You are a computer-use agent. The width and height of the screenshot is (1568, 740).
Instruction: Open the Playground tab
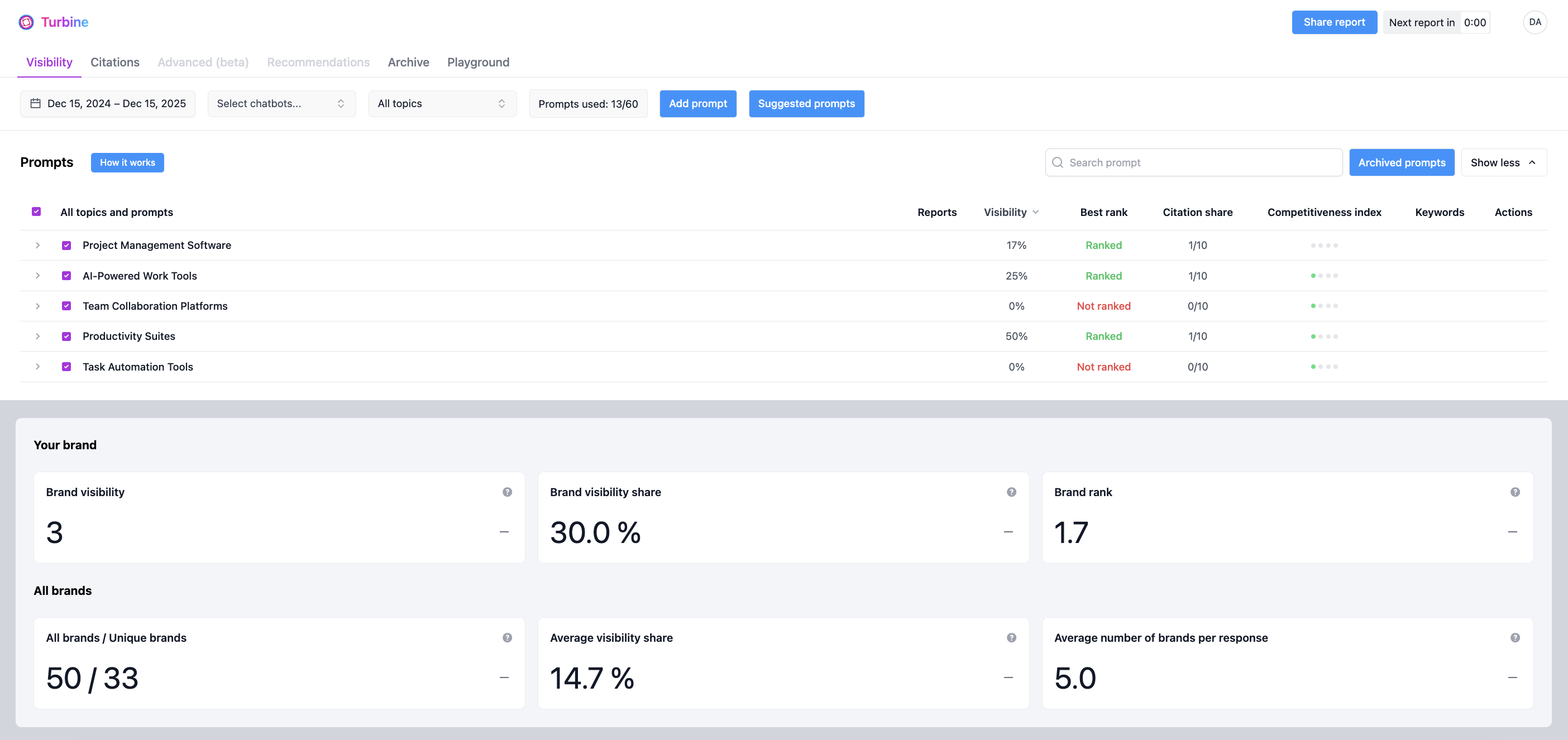pos(478,62)
